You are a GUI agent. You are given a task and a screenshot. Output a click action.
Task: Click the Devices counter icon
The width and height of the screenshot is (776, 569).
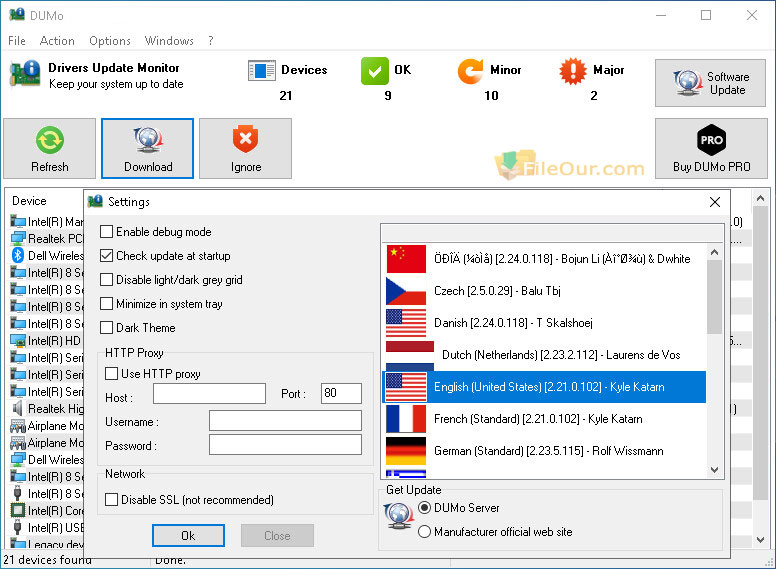point(262,71)
